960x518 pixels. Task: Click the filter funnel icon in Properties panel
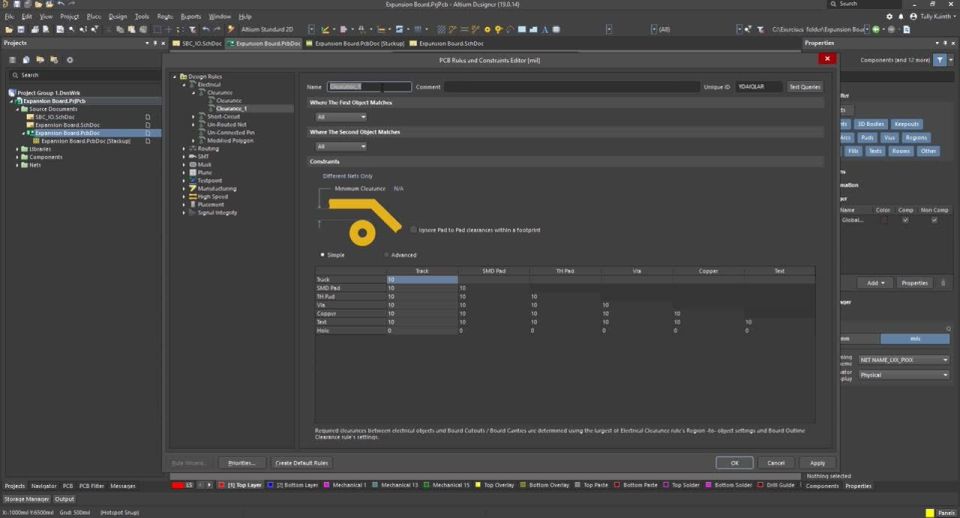tap(940, 60)
